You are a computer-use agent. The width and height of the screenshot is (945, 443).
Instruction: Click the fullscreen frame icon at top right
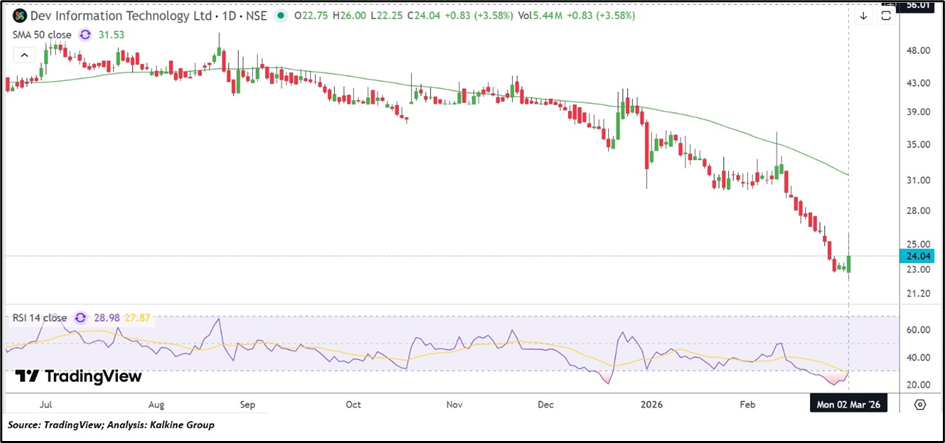point(885,16)
